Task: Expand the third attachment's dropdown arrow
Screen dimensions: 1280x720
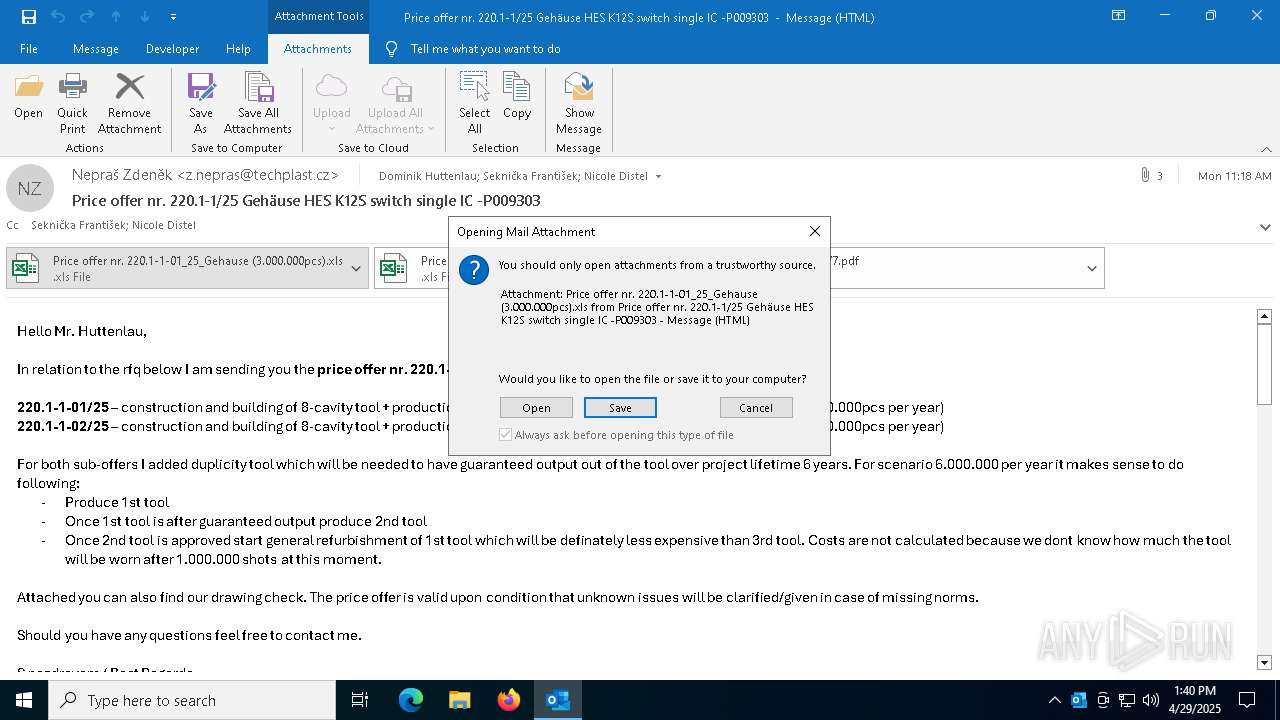Action: click(1092, 268)
